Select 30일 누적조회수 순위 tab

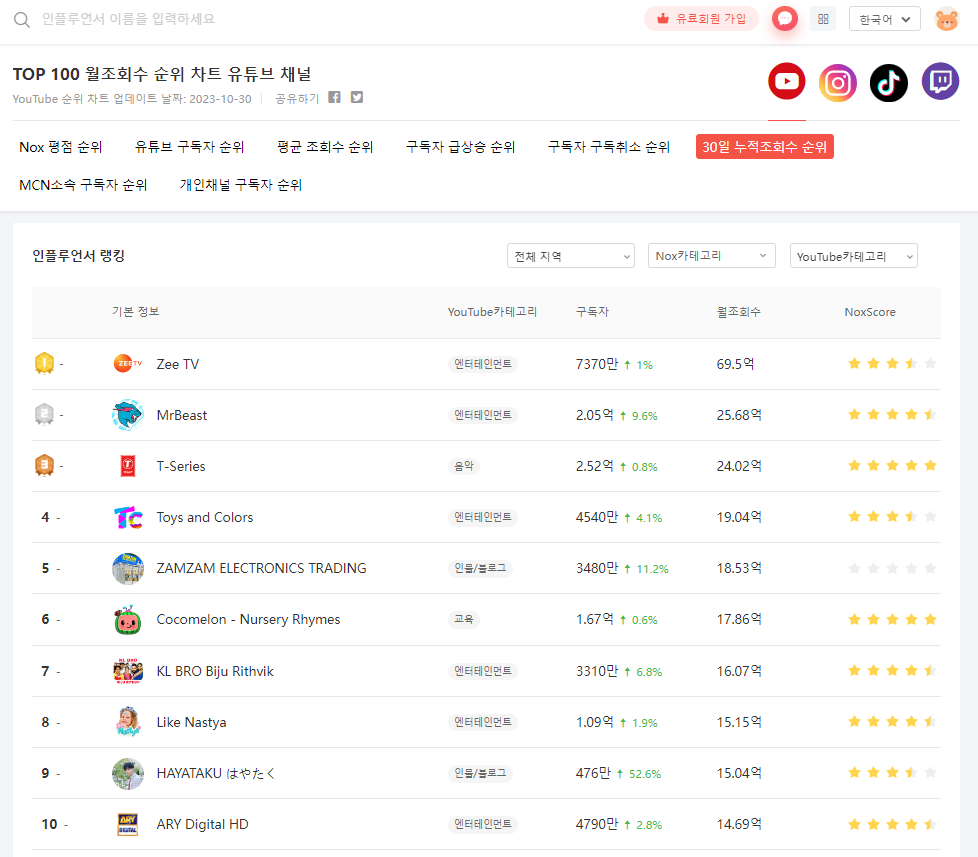[x=765, y=147]
